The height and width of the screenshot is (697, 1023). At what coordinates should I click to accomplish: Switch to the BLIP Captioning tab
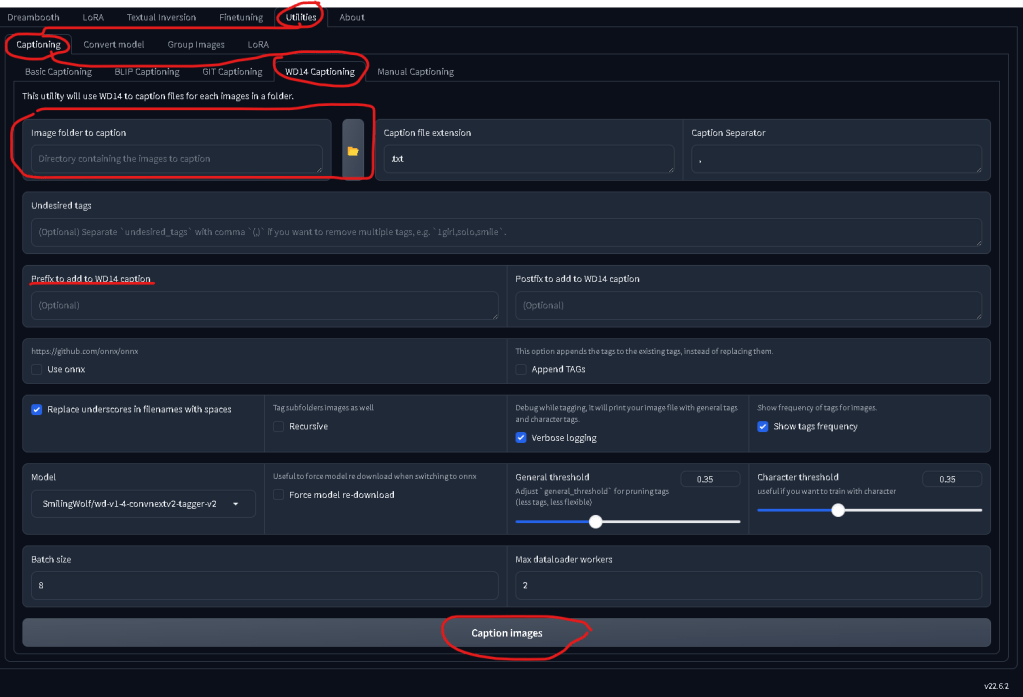click(146, 72)
